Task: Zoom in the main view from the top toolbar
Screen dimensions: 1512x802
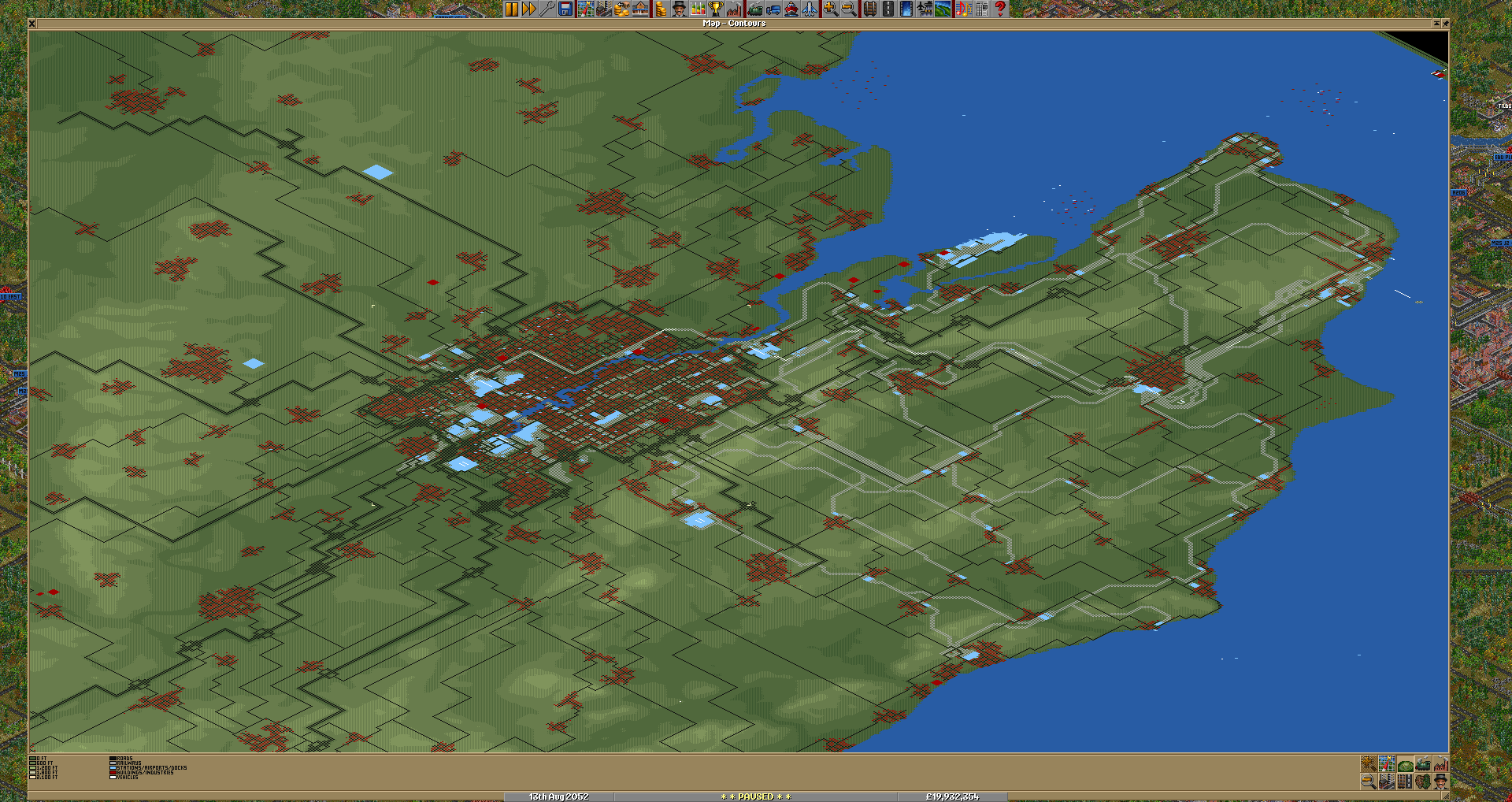Action: click(829, 9)
